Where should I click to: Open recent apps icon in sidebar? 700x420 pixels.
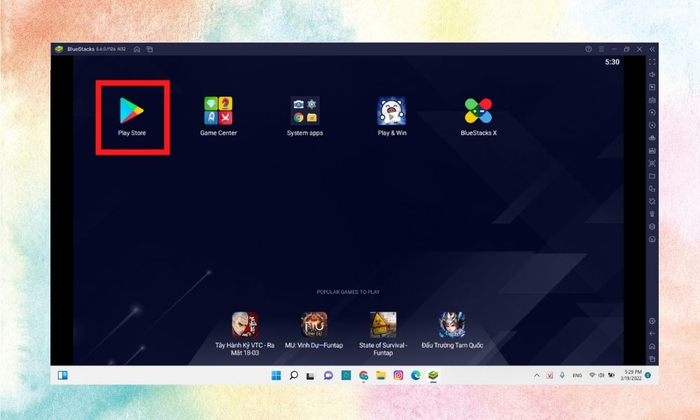click(x=652, y=359)
